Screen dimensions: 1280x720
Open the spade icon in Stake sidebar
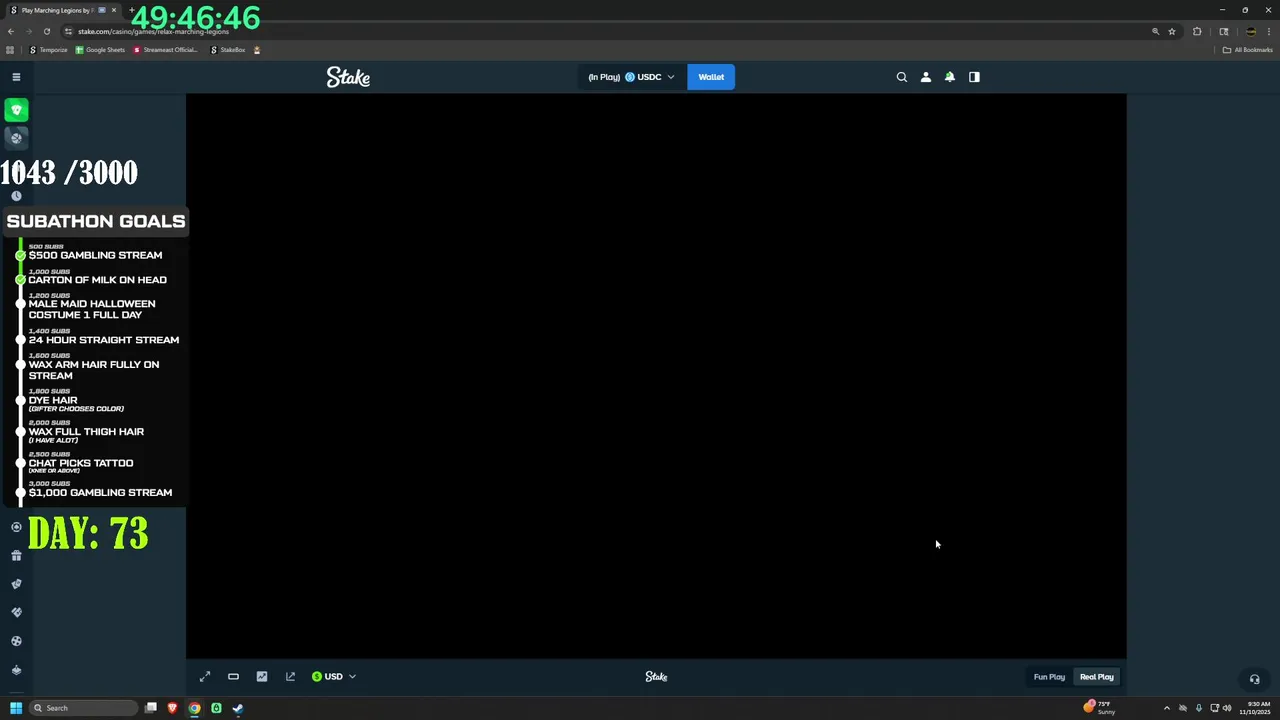coord(16,670)
